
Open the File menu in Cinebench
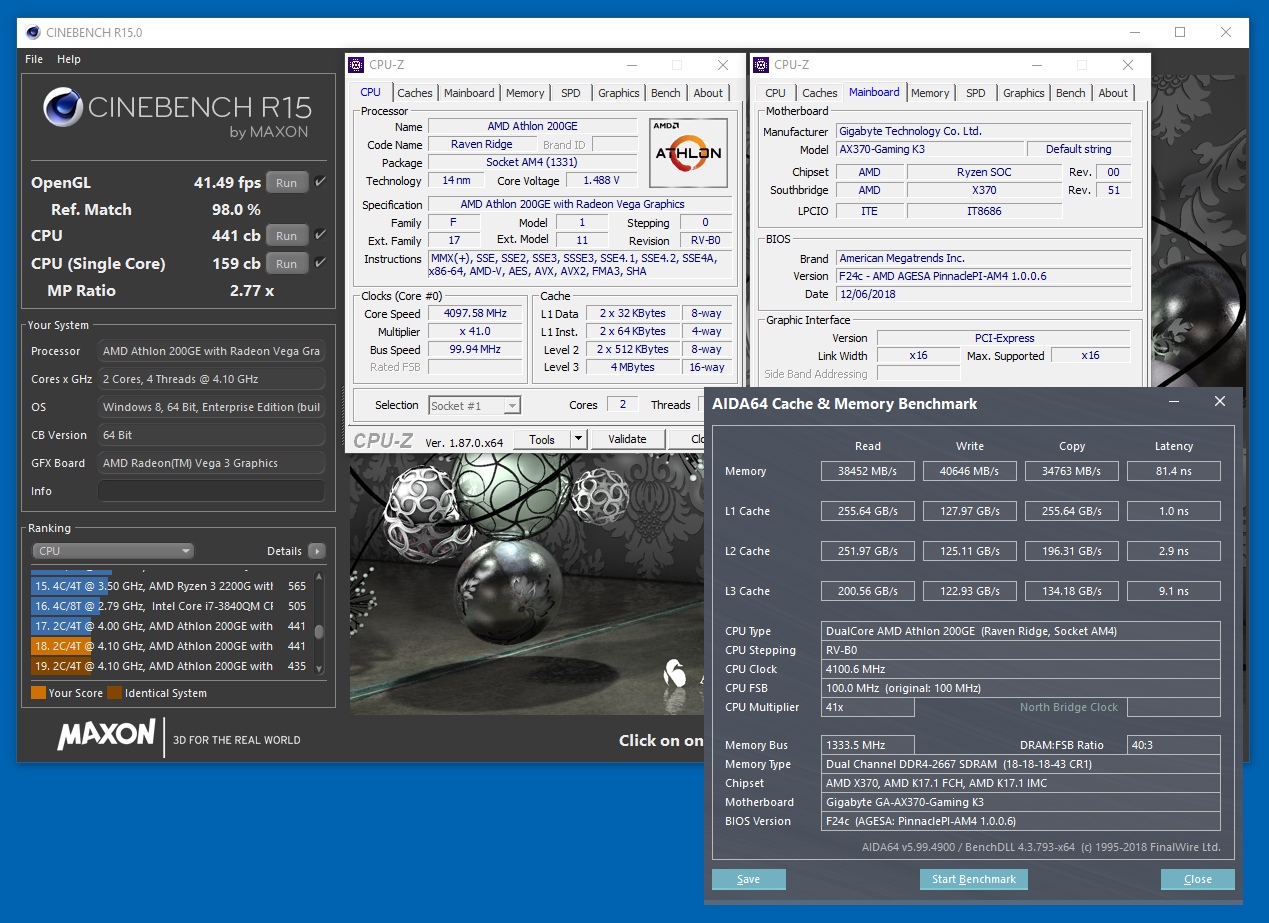pyautogui.click(x=34, y=59)
